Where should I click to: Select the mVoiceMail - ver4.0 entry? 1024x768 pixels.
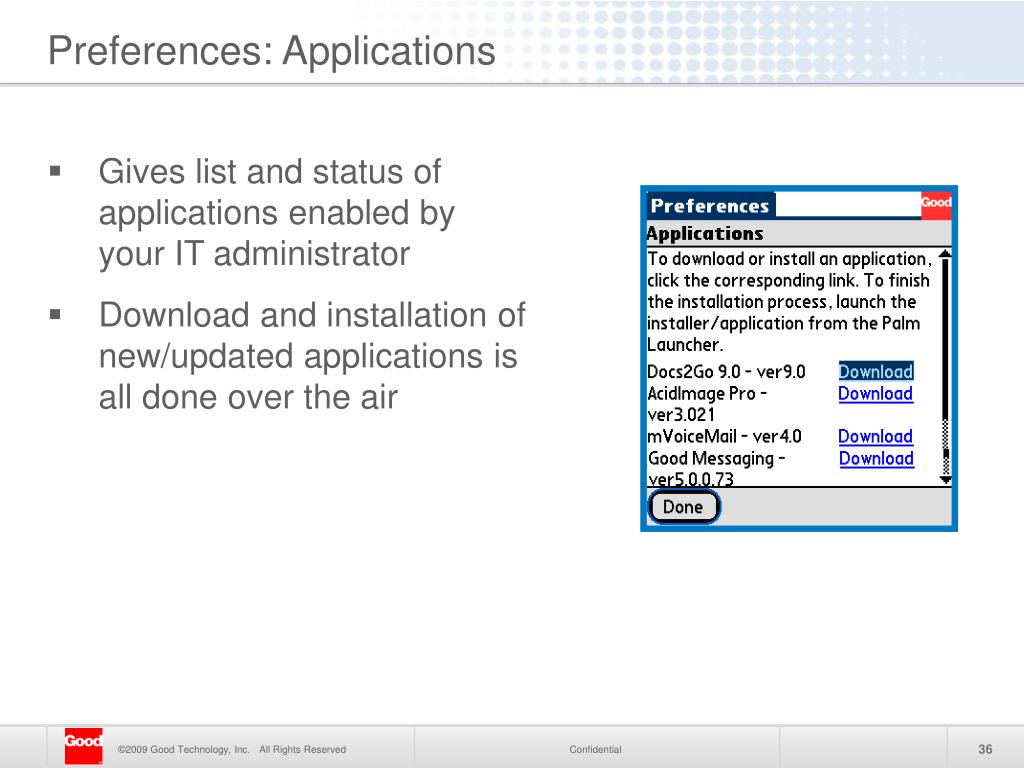[724, 436]
